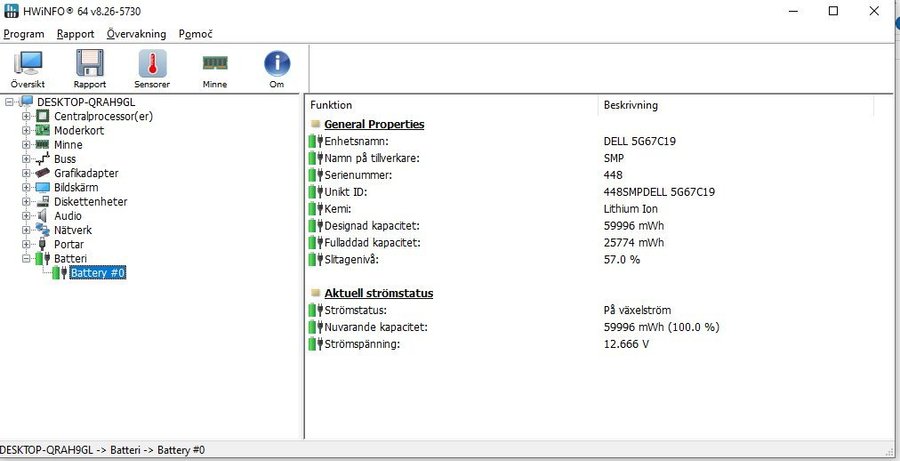
Task: Click the Portar plug icon
Action: pos(42,244)
